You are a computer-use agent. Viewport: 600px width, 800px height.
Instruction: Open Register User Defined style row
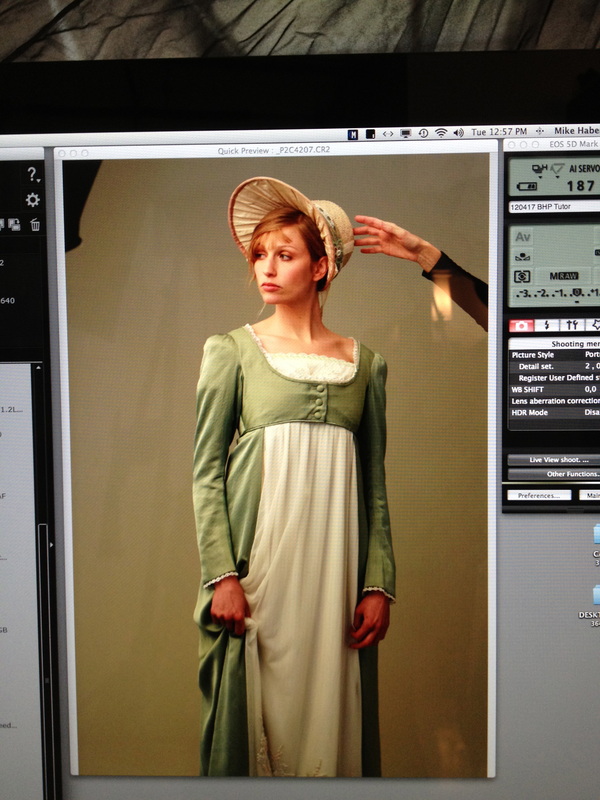tap(555, 378)
